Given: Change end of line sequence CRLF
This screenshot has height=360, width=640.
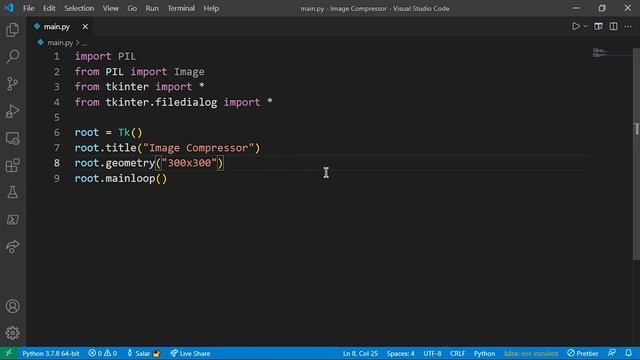Looking at the screenshot, I should (457, 353).
